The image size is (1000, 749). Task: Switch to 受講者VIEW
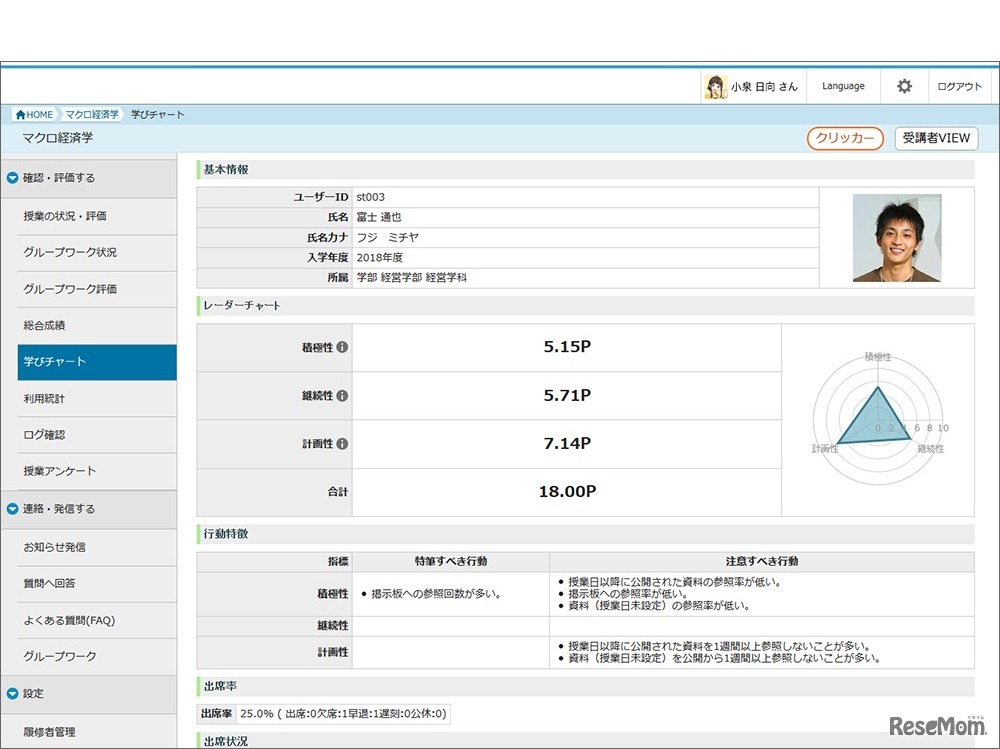(x=936, y=139)
